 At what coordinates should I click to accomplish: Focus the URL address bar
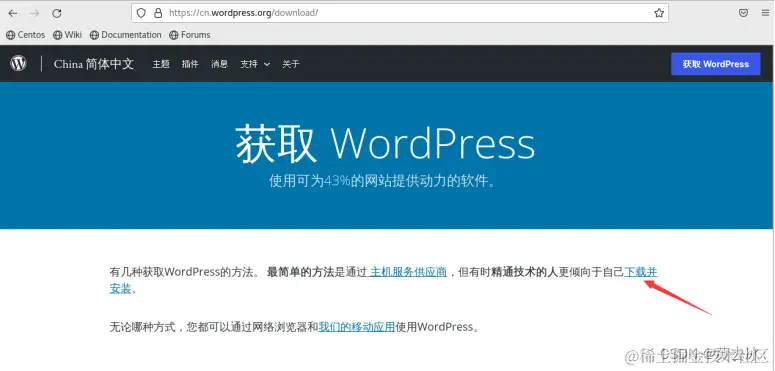[400, 13]
